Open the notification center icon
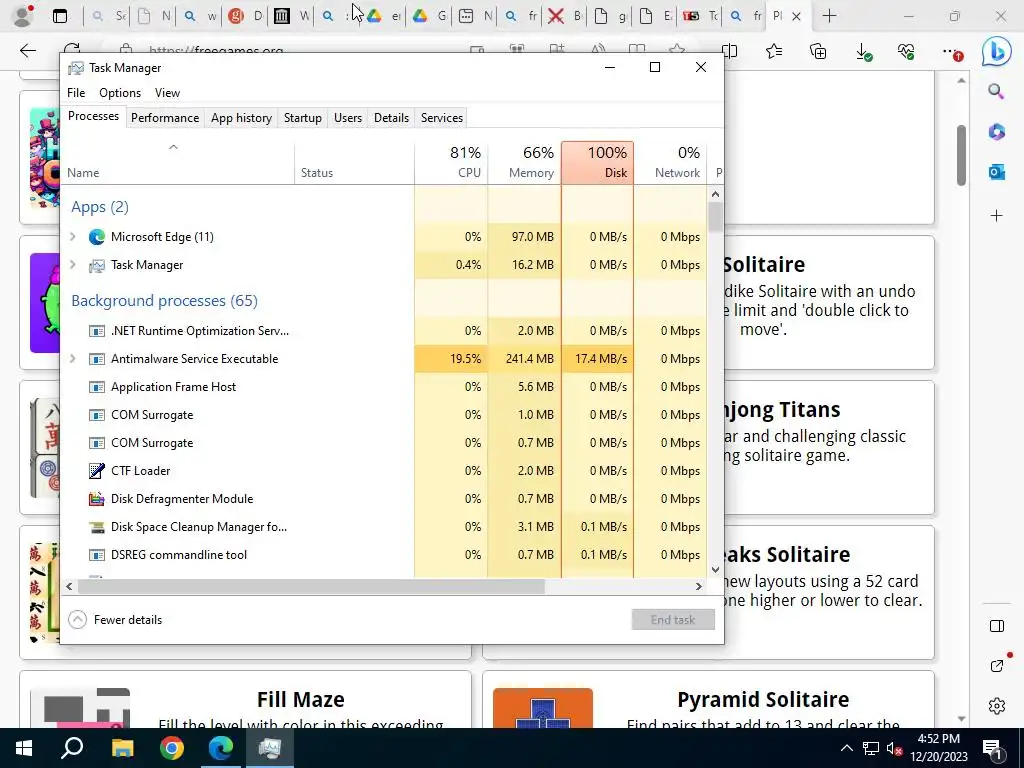 pyautogui.click(x=993, y=750)
